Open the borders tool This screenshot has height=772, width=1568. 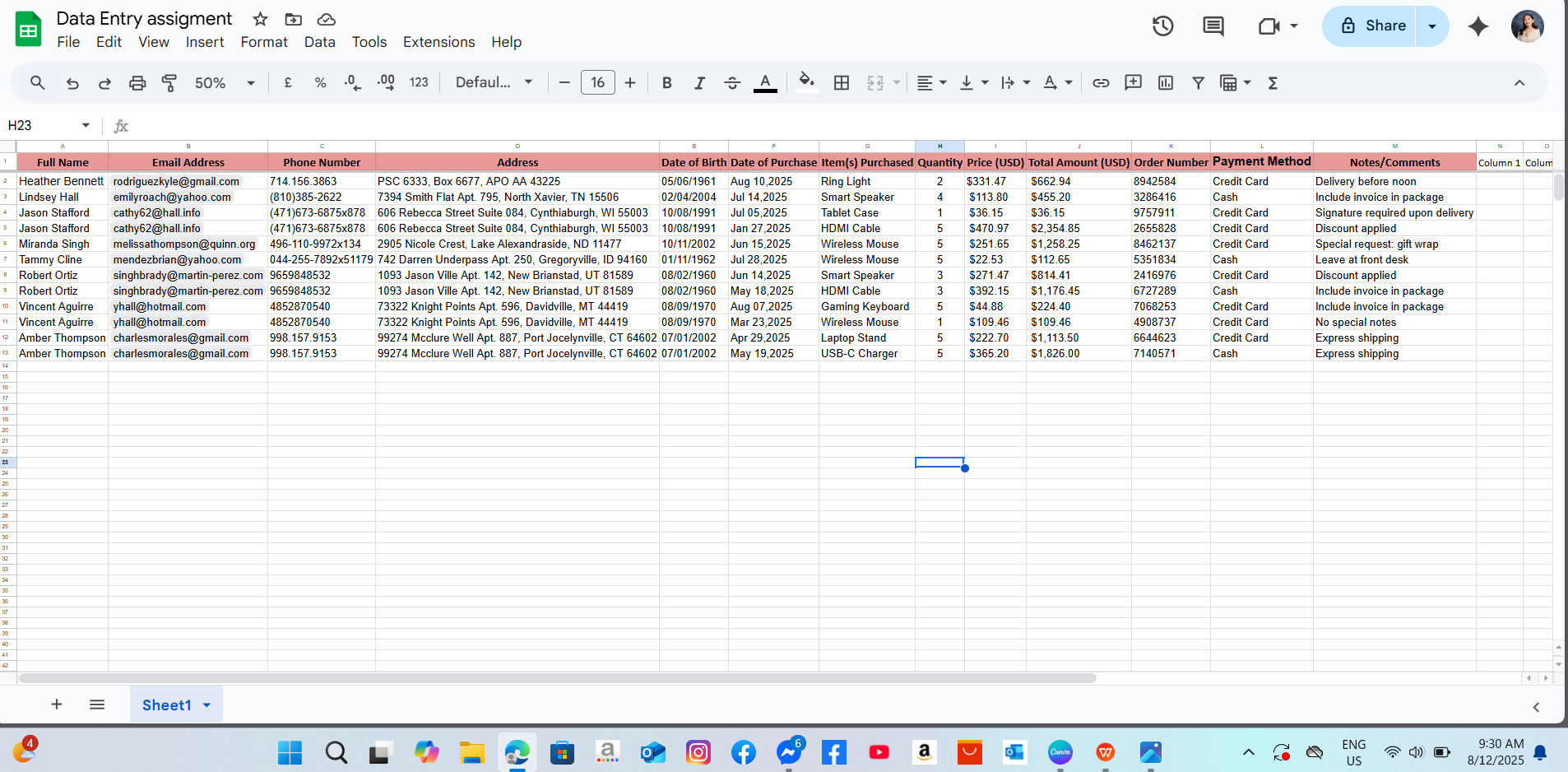pyautogui.click(x=842, y=83)
